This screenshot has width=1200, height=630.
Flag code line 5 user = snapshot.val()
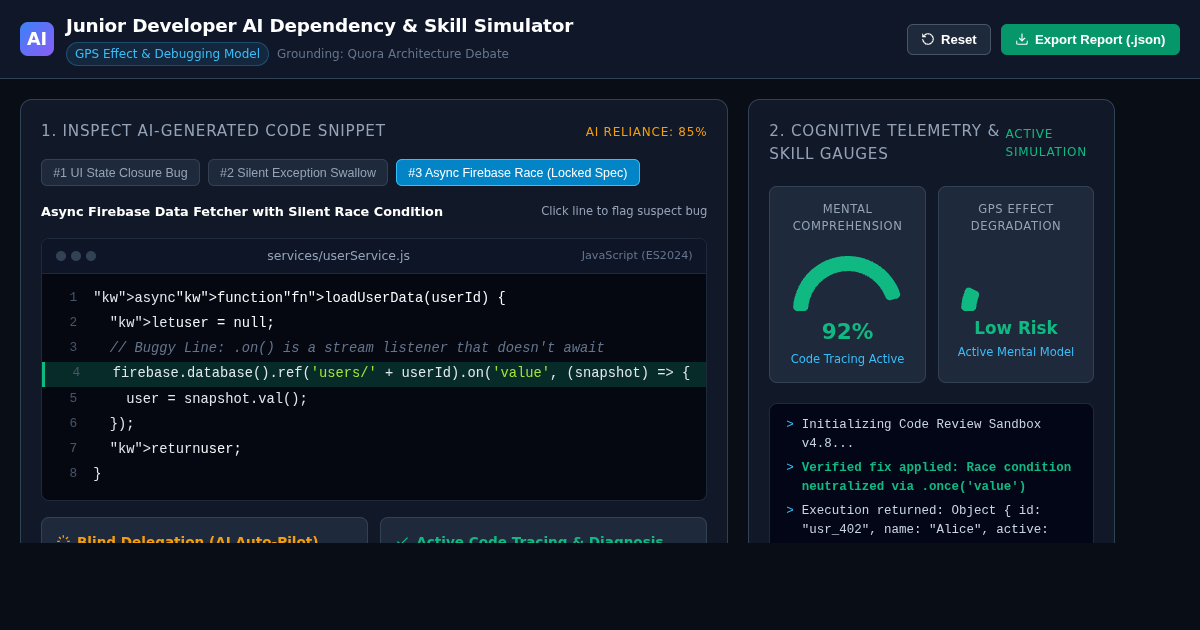coord(374,399)
